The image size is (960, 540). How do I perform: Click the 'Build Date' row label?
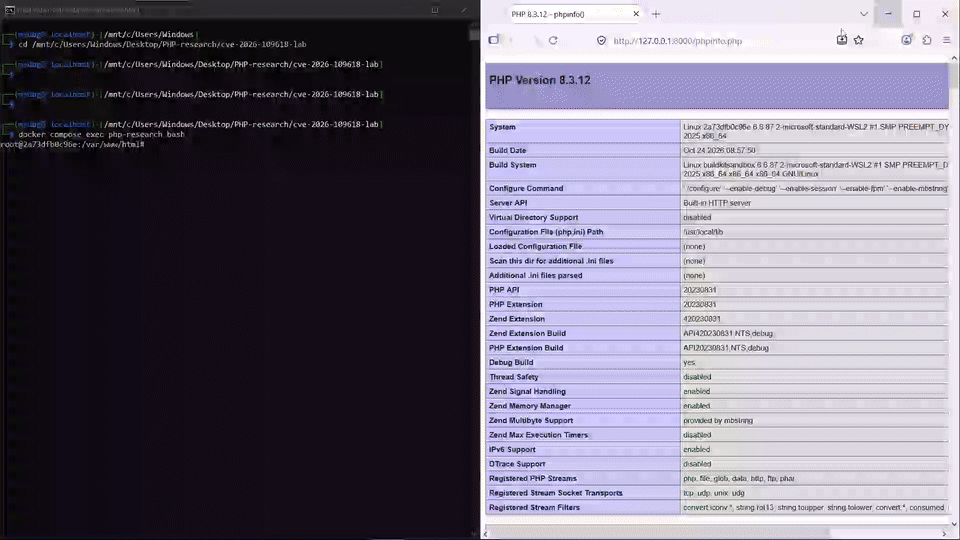coord(507,150)
